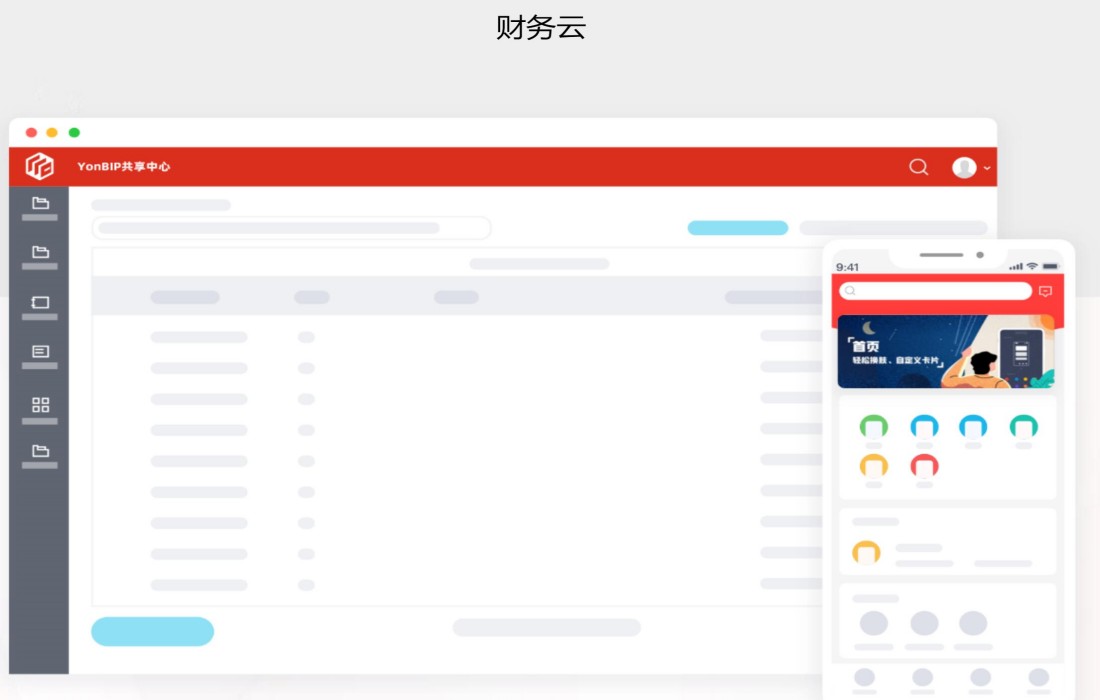Tap the first tab in phone bottom bar
The height and width of the screenshot is (700, 1100).
(864, 678)
